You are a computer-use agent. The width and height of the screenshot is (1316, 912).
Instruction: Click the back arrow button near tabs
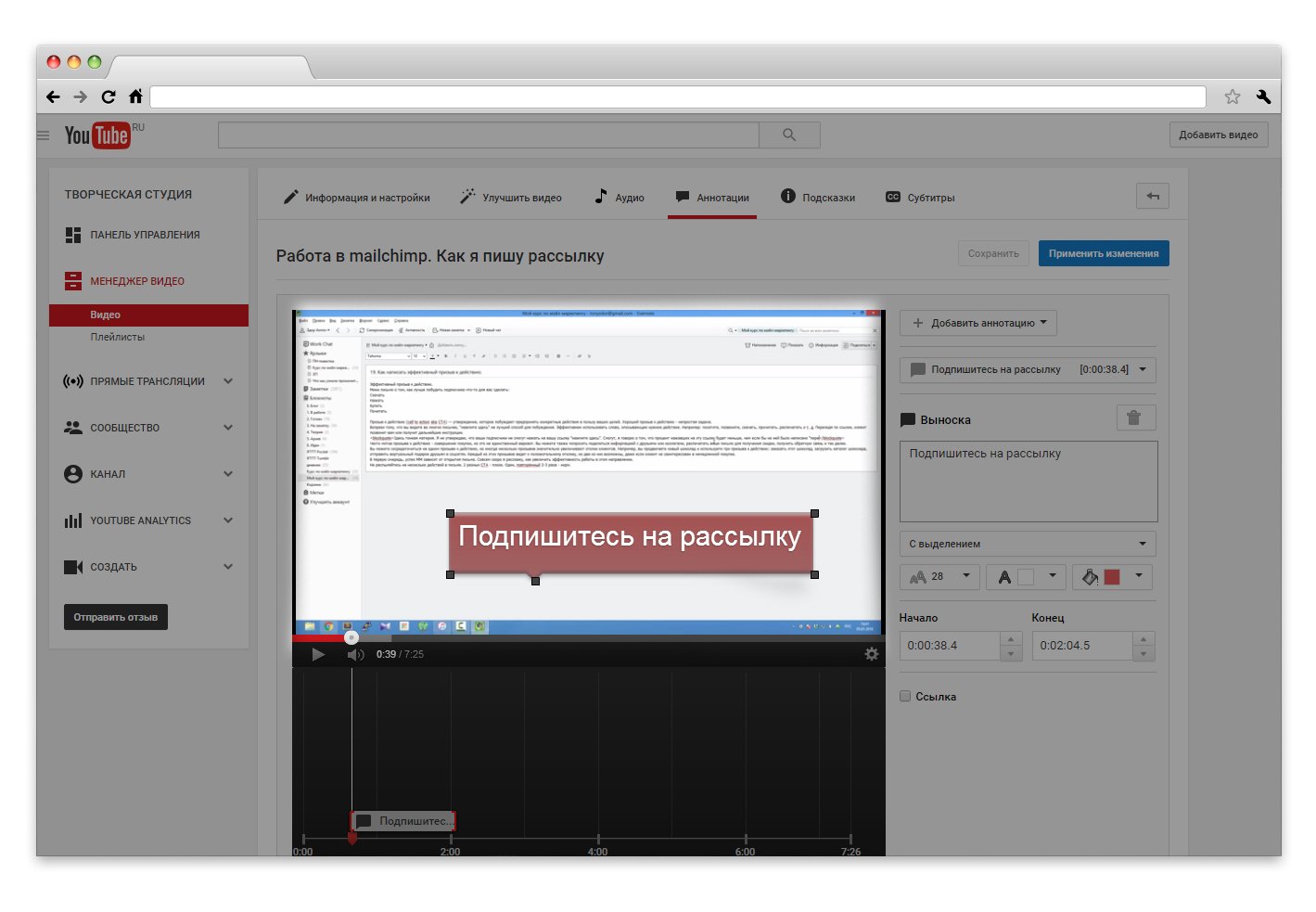point(1152,197)
